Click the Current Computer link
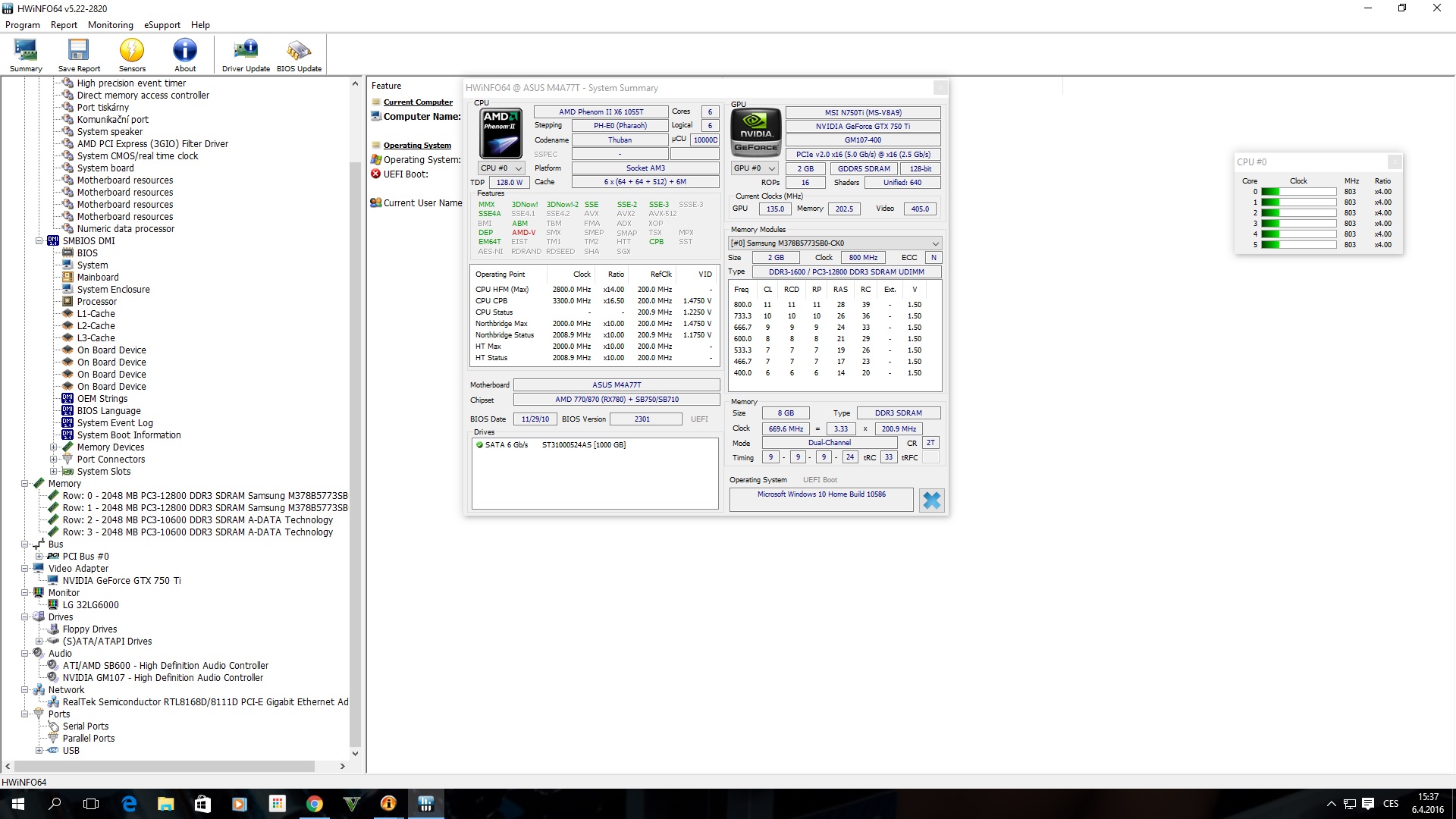 (418, 102)
